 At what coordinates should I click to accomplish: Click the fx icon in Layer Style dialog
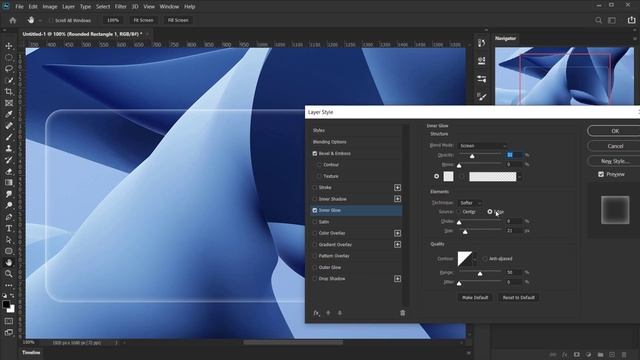click(316, 313)
